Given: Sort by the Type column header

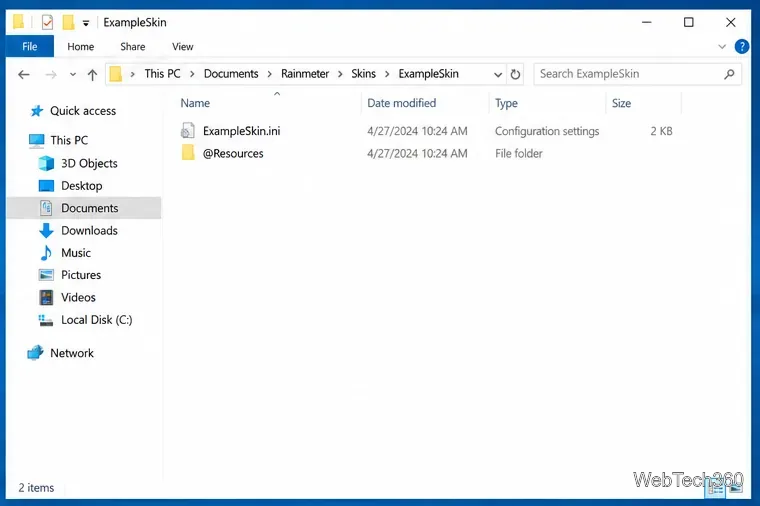Looking at the screenshot, I should (x=506, y=103).
